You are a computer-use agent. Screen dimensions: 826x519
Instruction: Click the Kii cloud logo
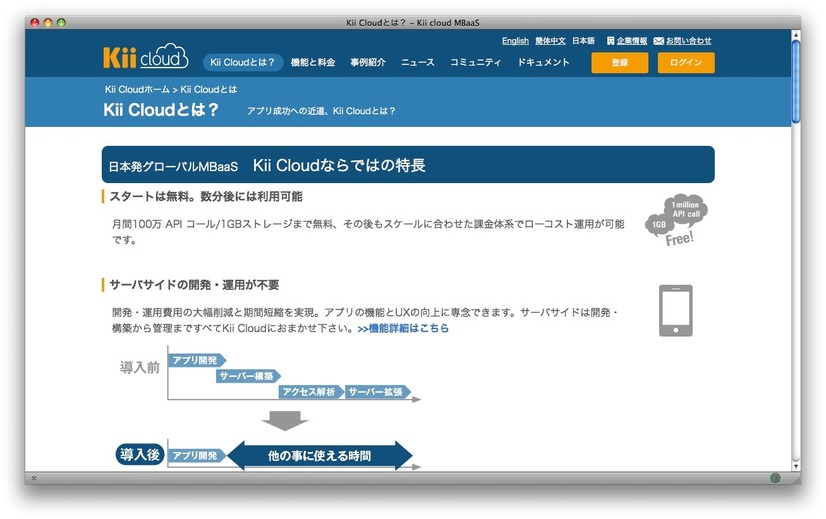pyautogui.click(x=145, y=56)
